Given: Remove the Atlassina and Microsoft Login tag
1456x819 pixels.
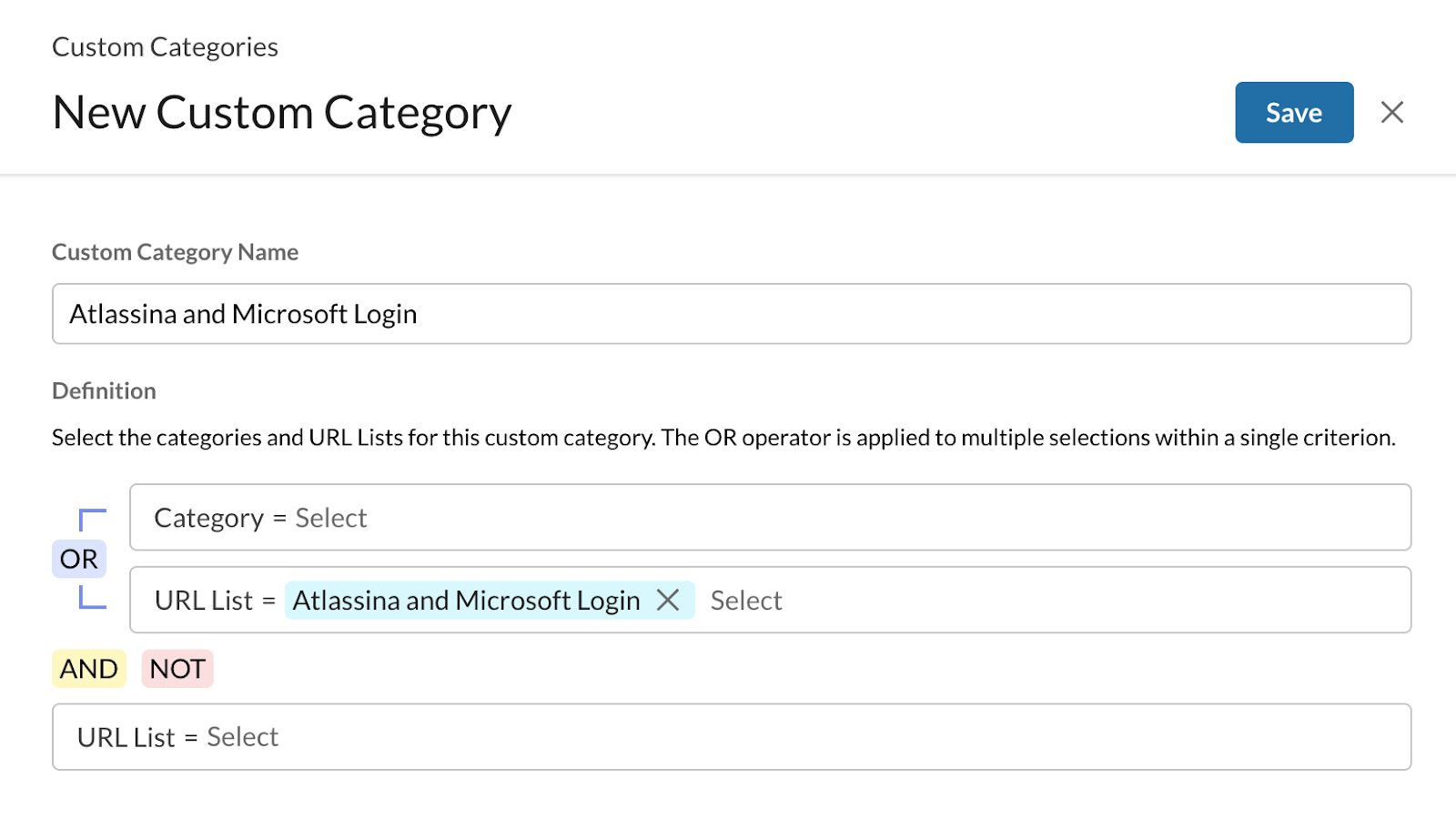Looking at the screenshot, I should pos(668,601).
